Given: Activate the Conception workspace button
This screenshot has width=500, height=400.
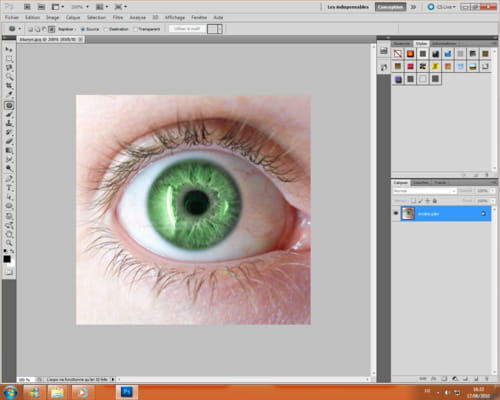Looking at the screenshot, I should pos(390,7).
